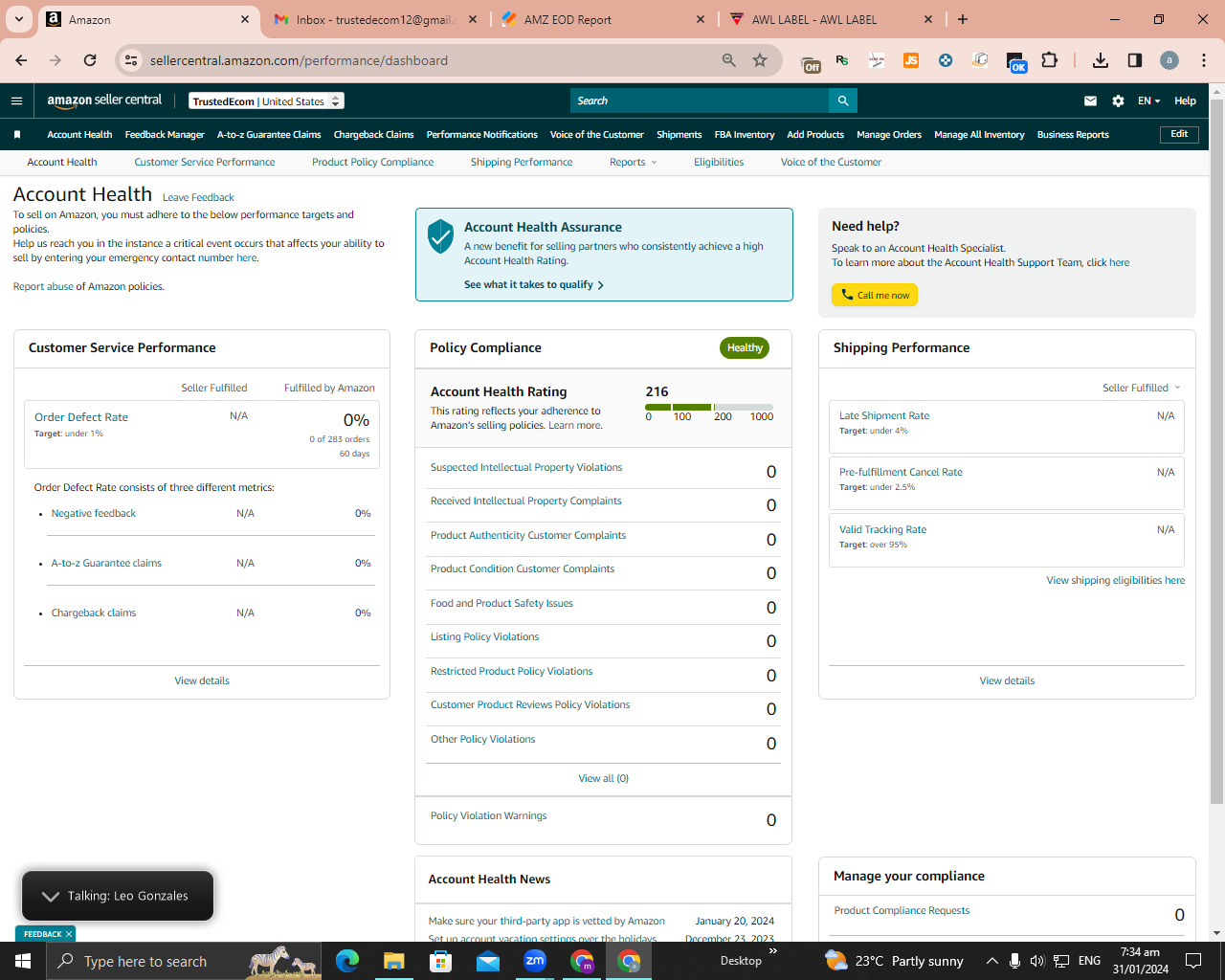Viewport: 1225px width, 980px height.
Task: Open the Product Policy Compliance tab
Action: point(373,163)
